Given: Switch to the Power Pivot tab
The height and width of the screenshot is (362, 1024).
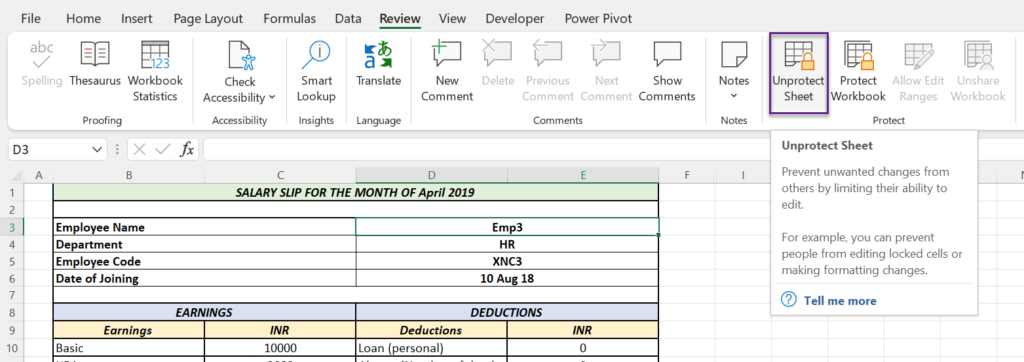Looking at the screenshot, I should (x=598, y=18).
